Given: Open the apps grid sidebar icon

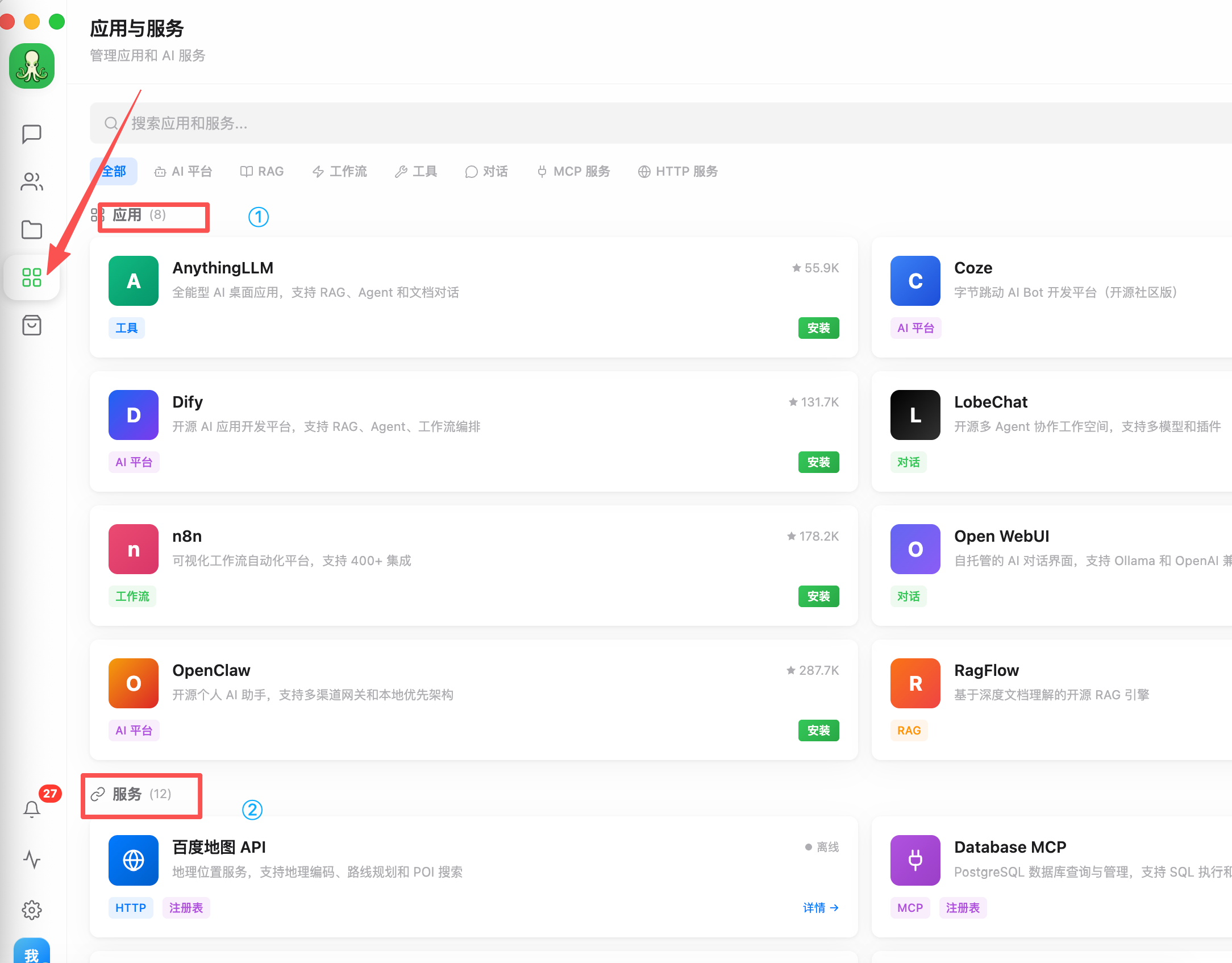Looking at the screenshot, I should coord(32,277).
